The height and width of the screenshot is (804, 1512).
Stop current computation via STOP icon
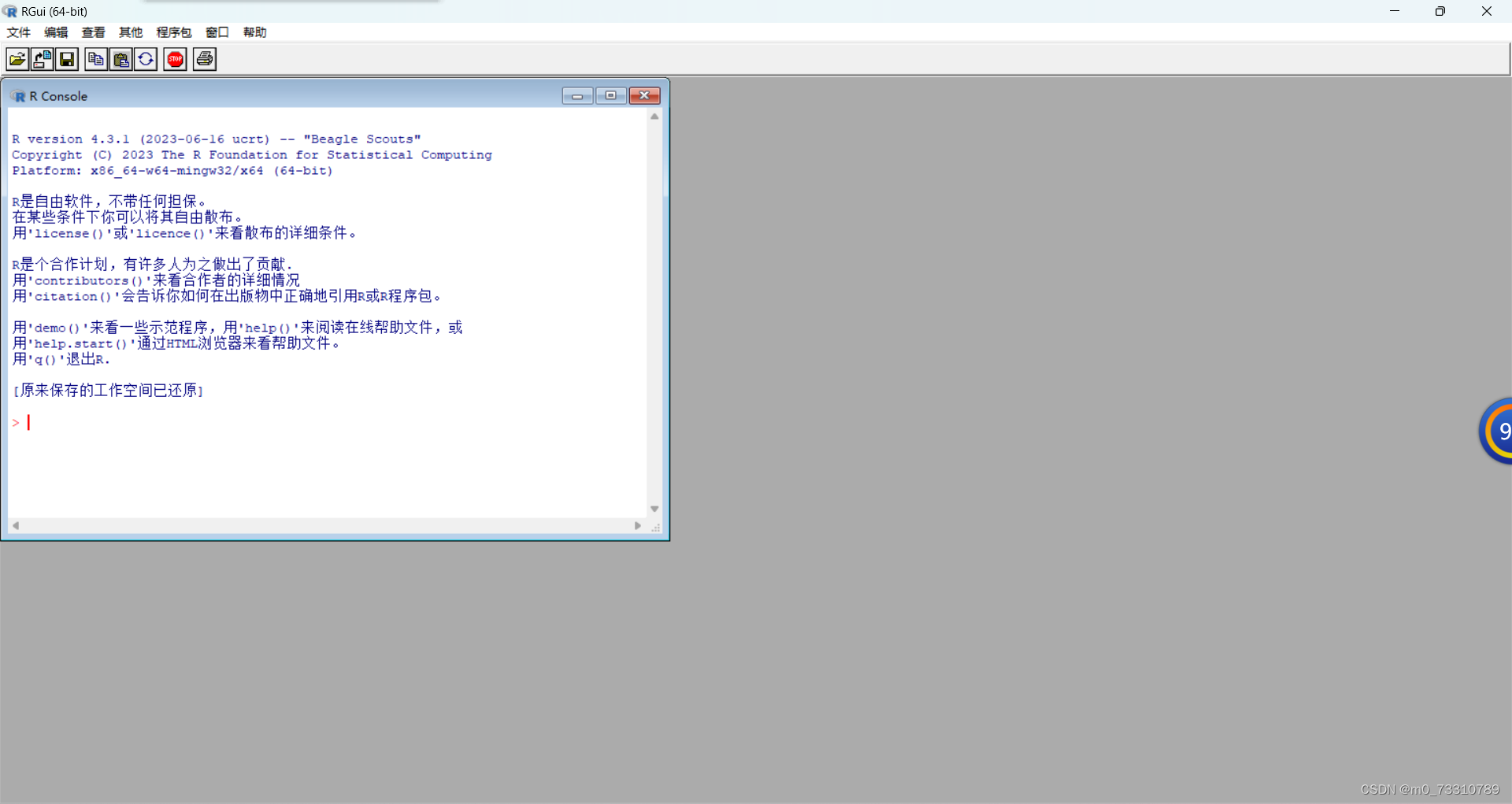coord(174,59)
